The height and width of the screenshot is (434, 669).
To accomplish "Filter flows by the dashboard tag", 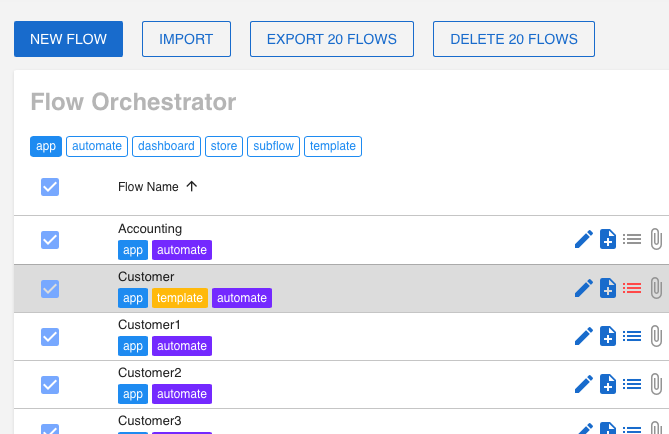I will (166, 146).
